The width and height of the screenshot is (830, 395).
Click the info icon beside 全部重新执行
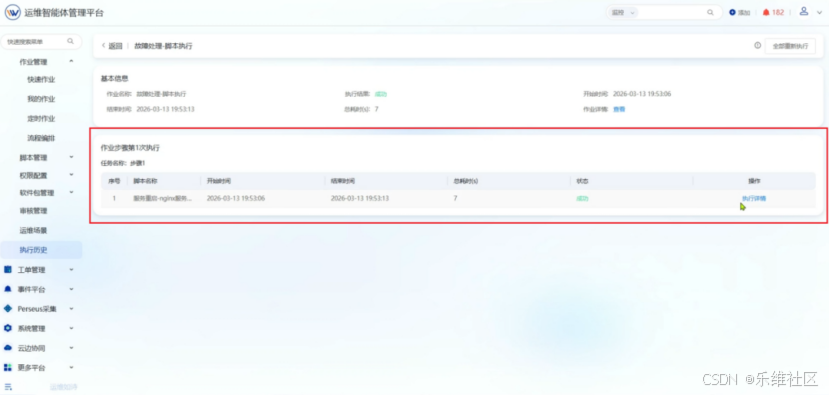pos(757,46)
